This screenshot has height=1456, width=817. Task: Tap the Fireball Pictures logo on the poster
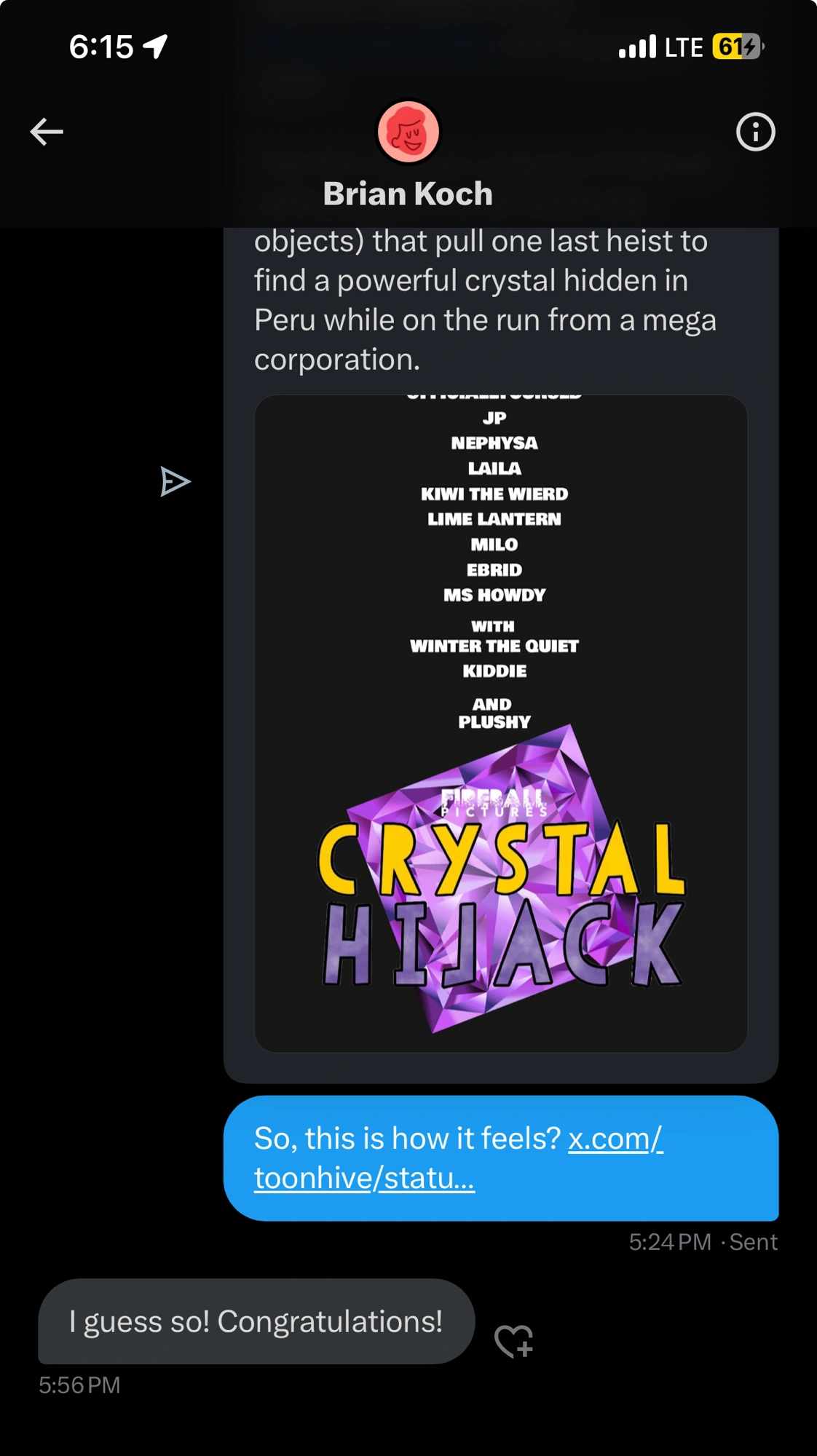pyautogui.click(x=494, y=802)
